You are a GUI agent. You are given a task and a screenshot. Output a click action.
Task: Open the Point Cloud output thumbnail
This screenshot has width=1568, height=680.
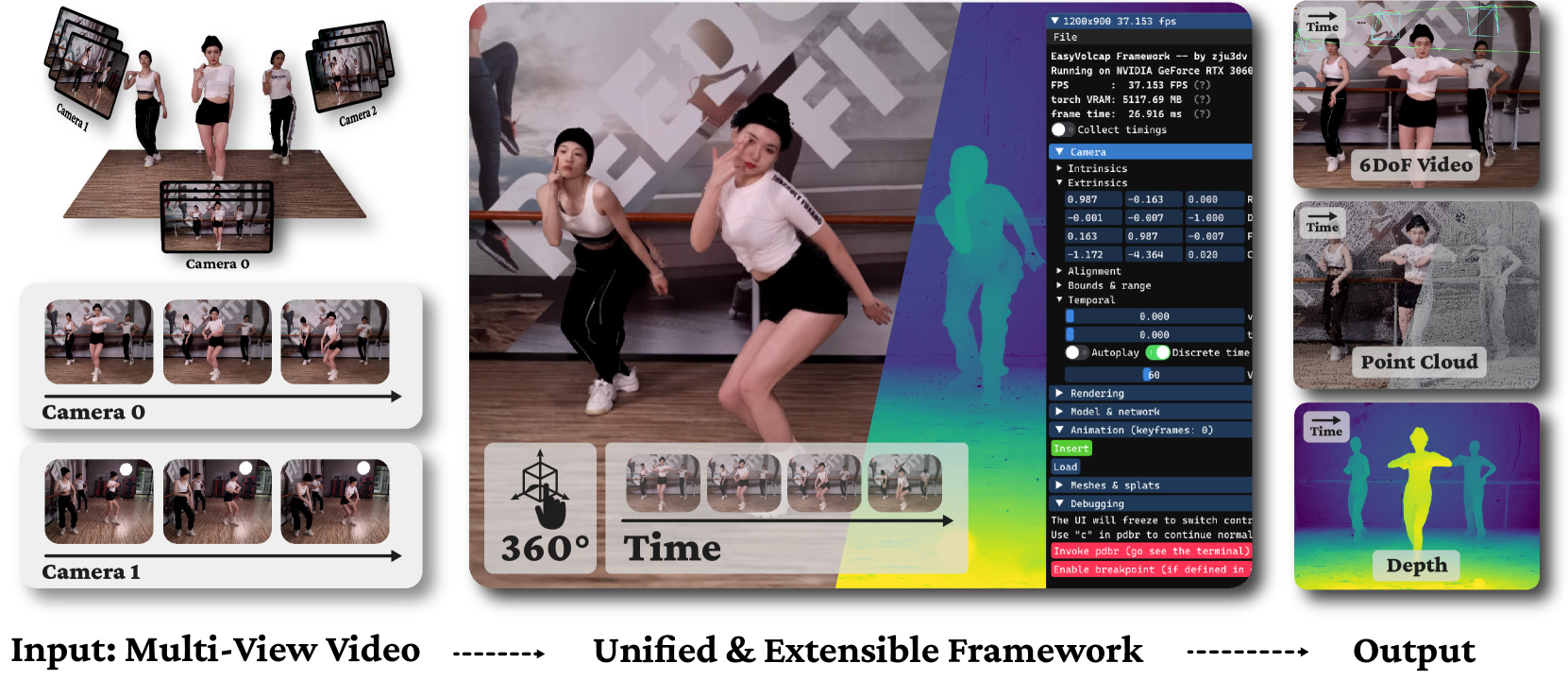tap(1416, 295)
